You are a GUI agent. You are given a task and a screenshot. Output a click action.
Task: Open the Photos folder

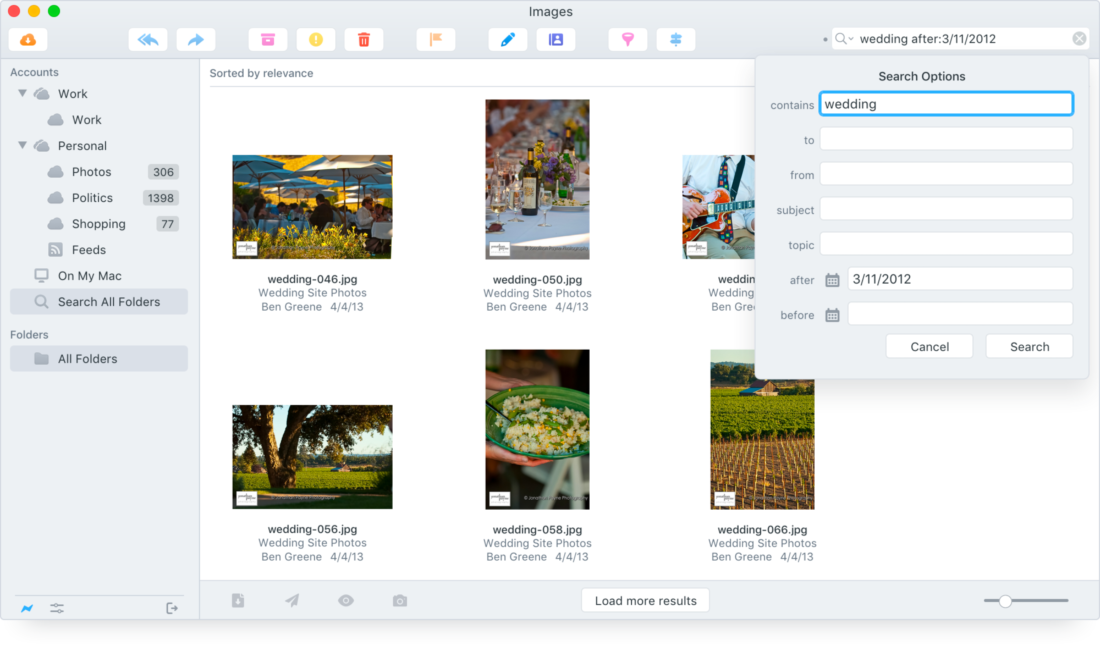click(x=91, y=172)
